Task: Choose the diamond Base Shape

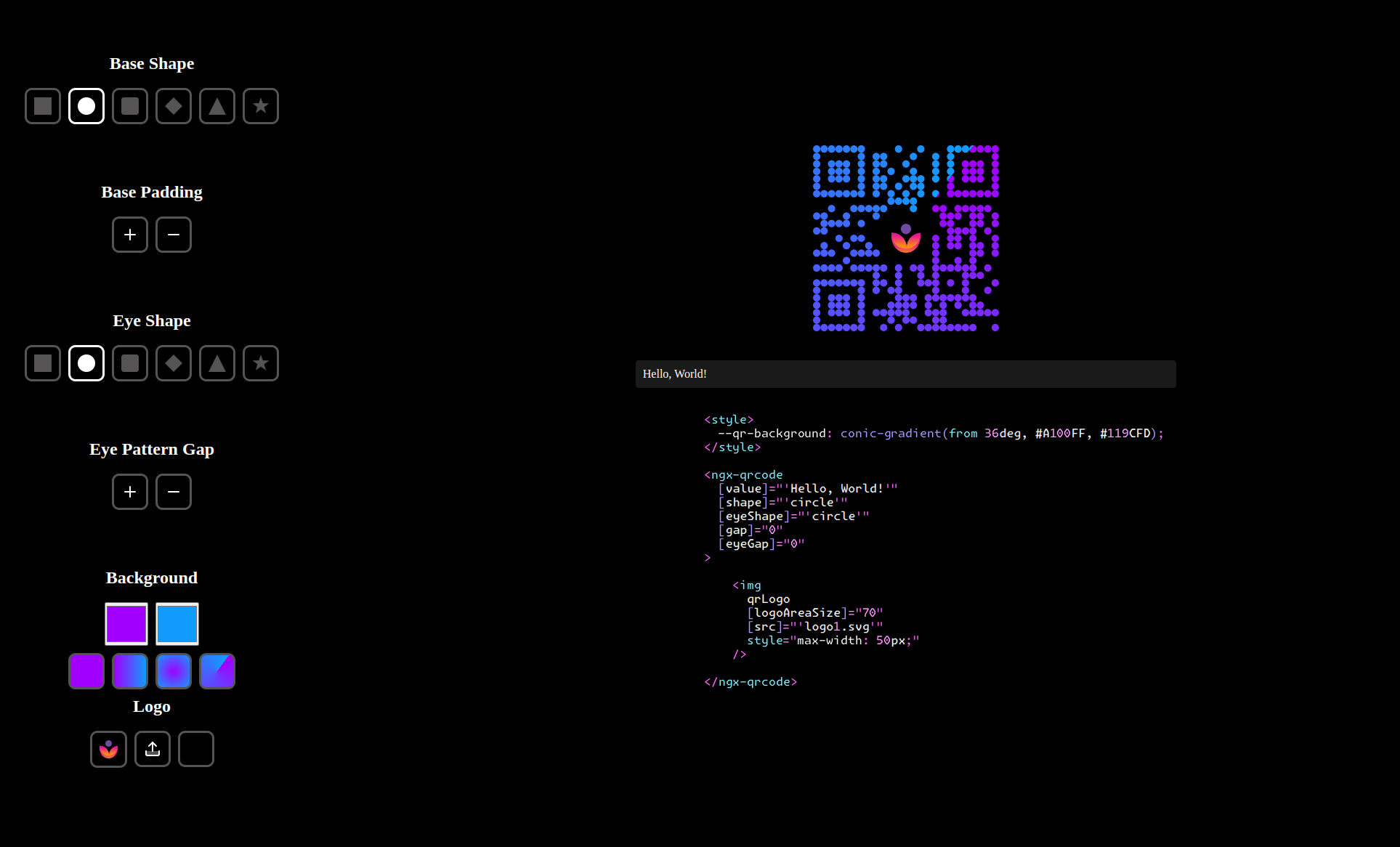Action: [174, 106]
